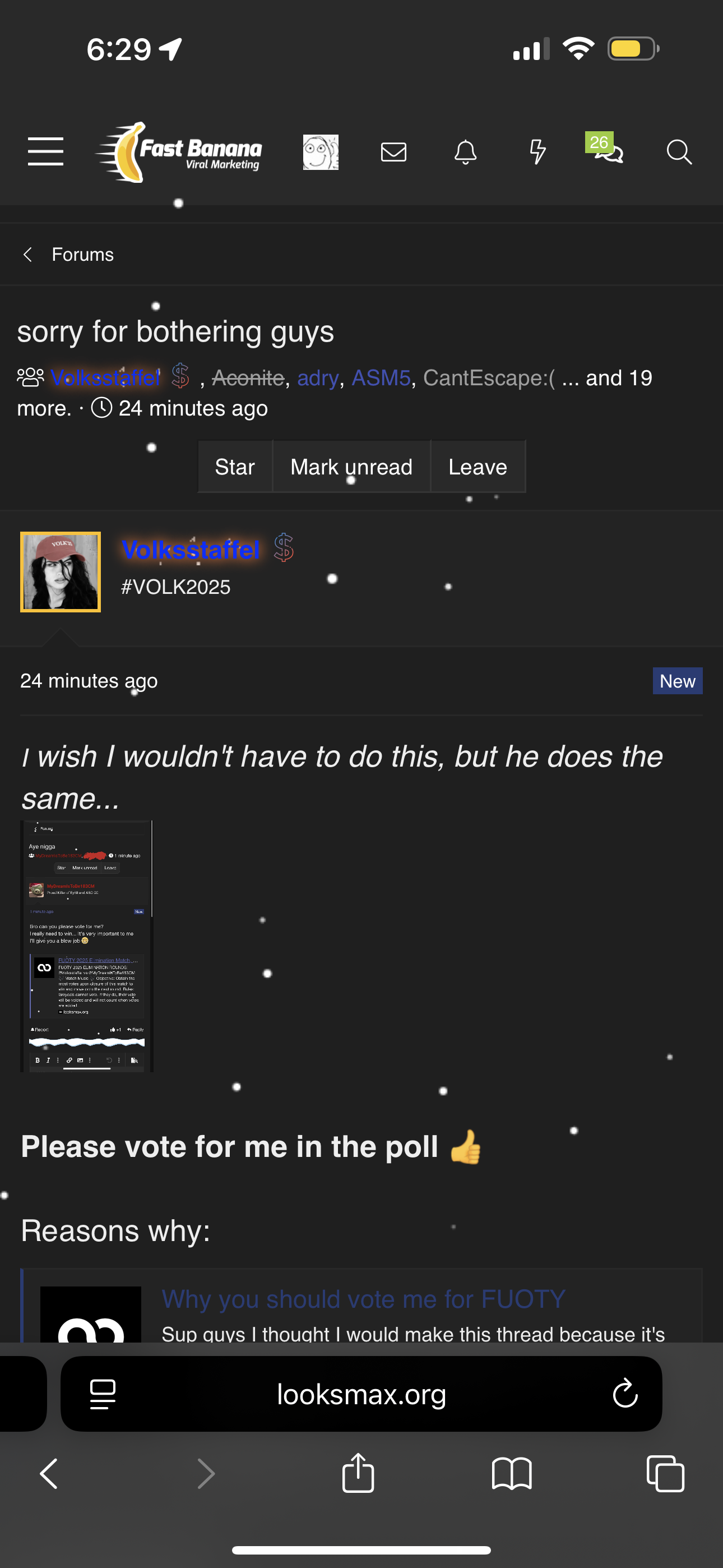Open the hamburger navigation menu
Viewport: 723px width, 1568px height.
[x=45, y=151]
